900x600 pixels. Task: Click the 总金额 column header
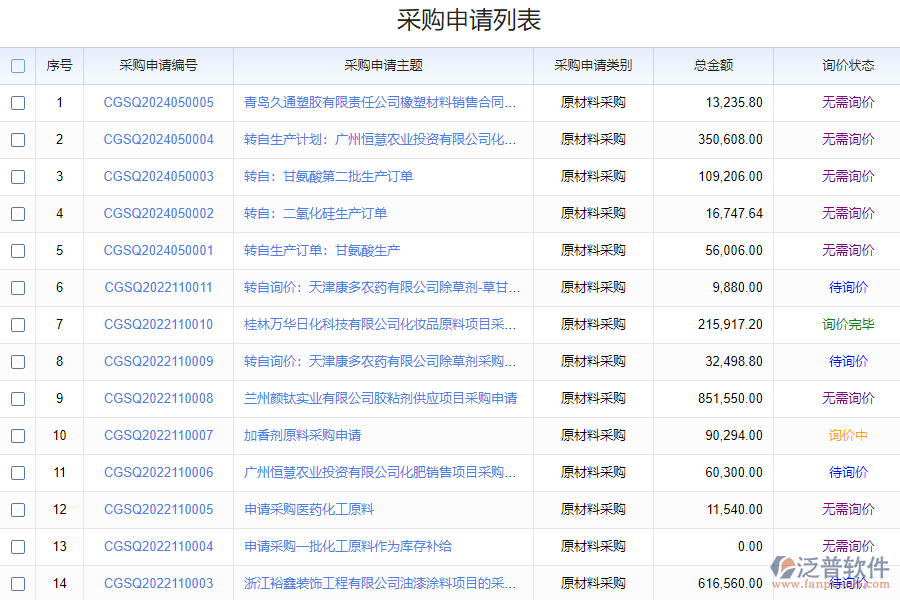pos(712,65)
